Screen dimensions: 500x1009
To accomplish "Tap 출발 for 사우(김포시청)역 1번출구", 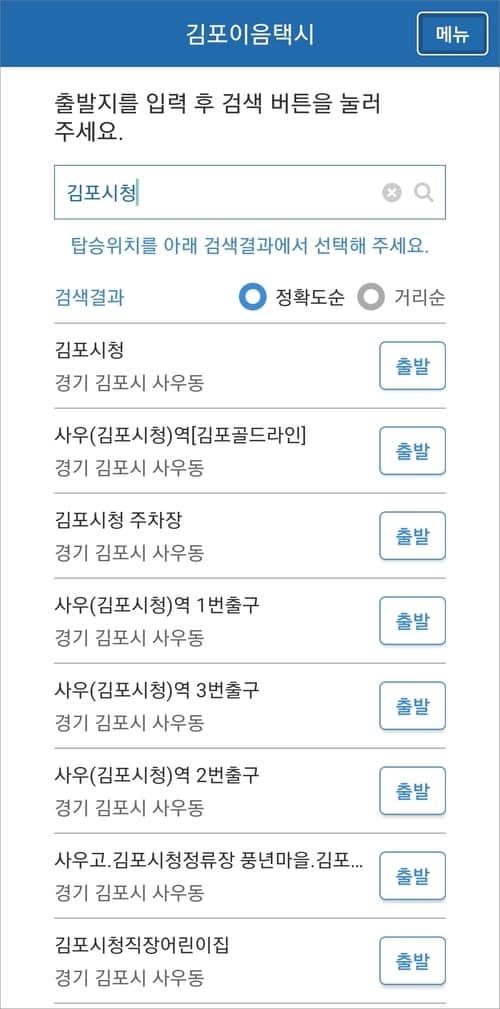I will coord(412,620).
